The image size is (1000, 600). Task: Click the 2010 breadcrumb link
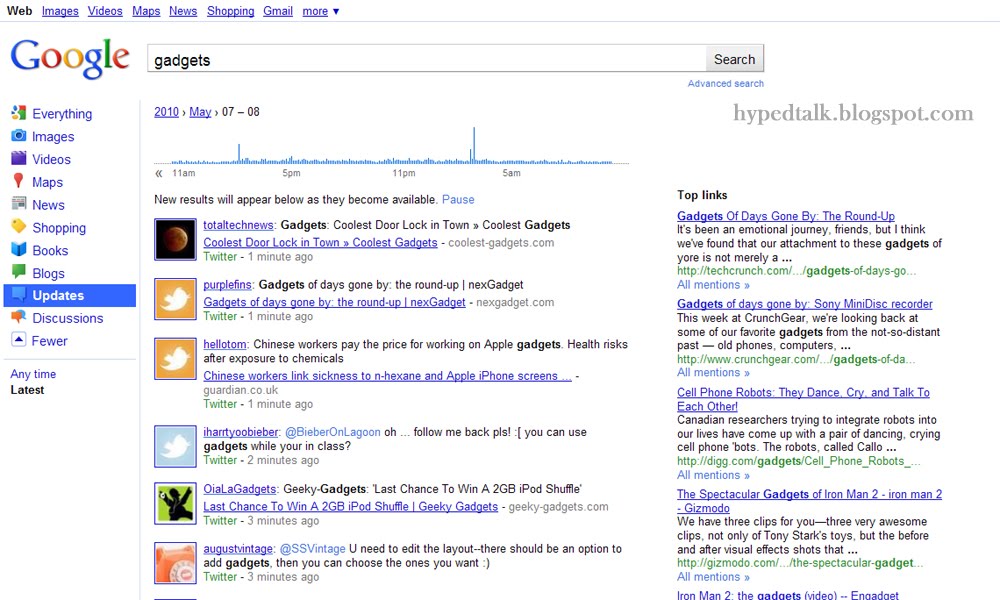click(x=166, y=112)
